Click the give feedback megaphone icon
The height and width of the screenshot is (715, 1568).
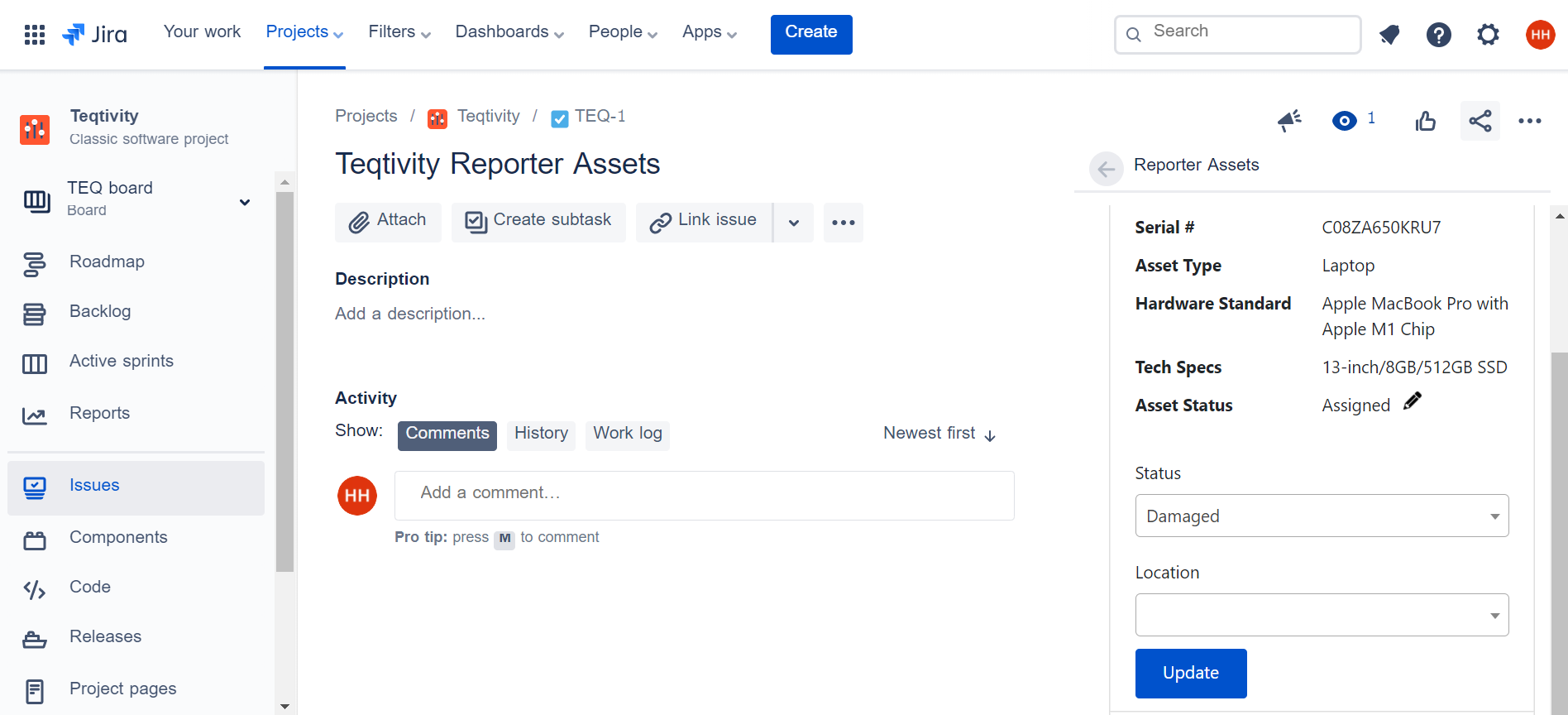(x=1289, y=121)
